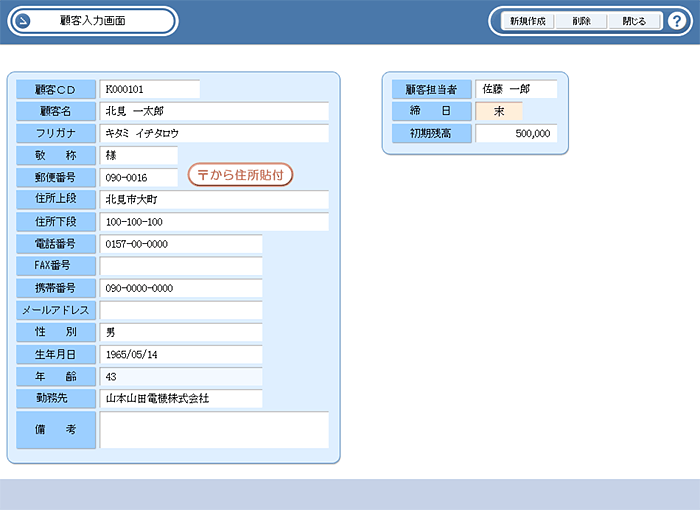Image resolution: width=700 pixels, height=510 pixels.
Task: Click the フリガナ input field
Action: click(x=214, y=133)
